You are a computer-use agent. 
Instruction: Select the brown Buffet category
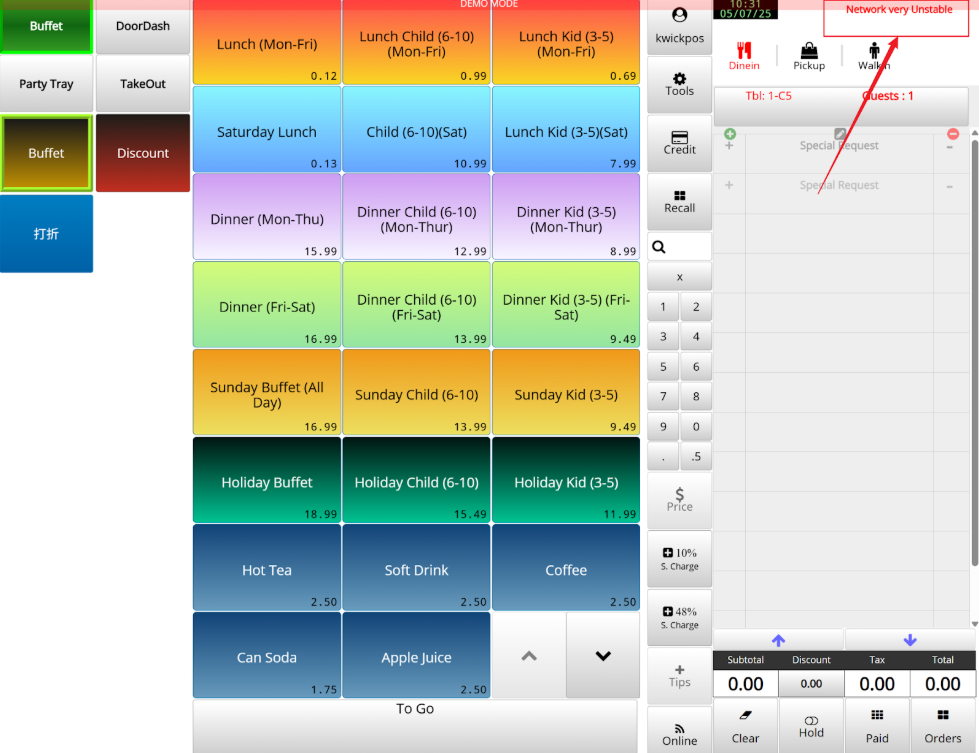coord(46,153)
